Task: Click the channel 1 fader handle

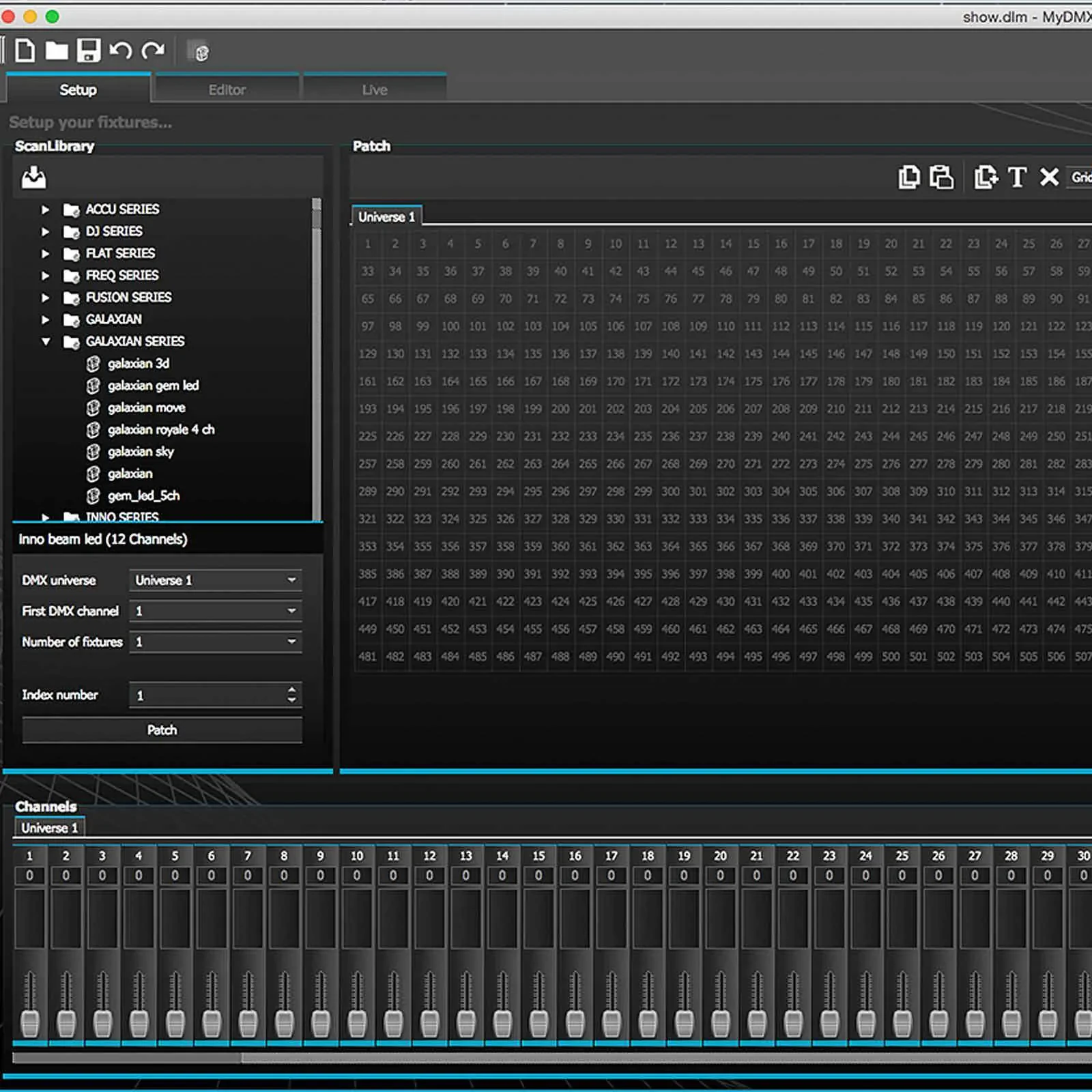Action: click(x=29, y=1023)
